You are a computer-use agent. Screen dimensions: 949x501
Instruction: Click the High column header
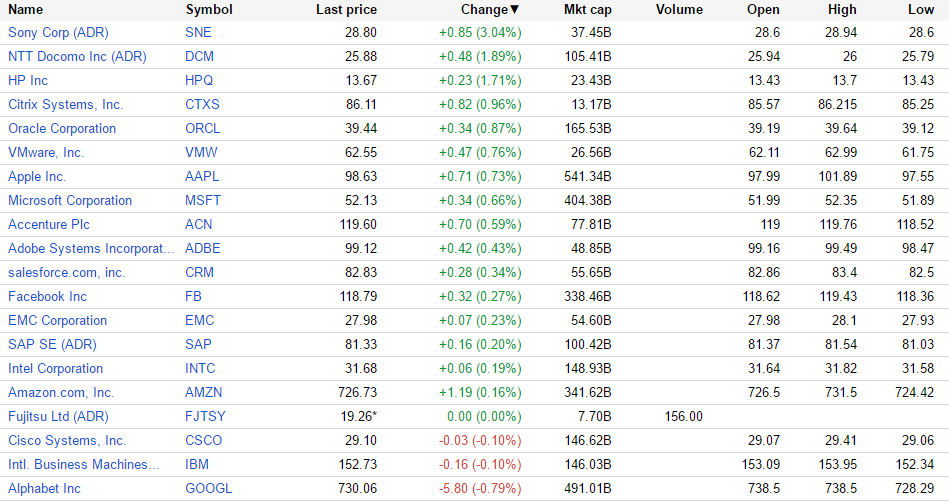click(842, 10)
